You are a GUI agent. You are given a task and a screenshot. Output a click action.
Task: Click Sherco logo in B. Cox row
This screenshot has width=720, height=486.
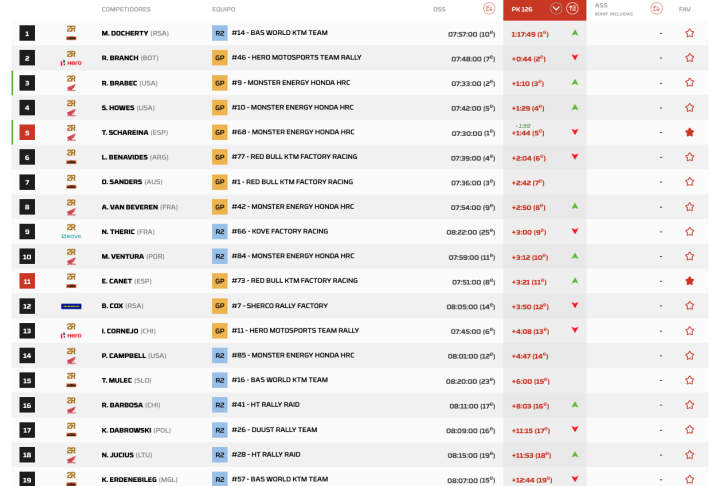click(71, 306)
